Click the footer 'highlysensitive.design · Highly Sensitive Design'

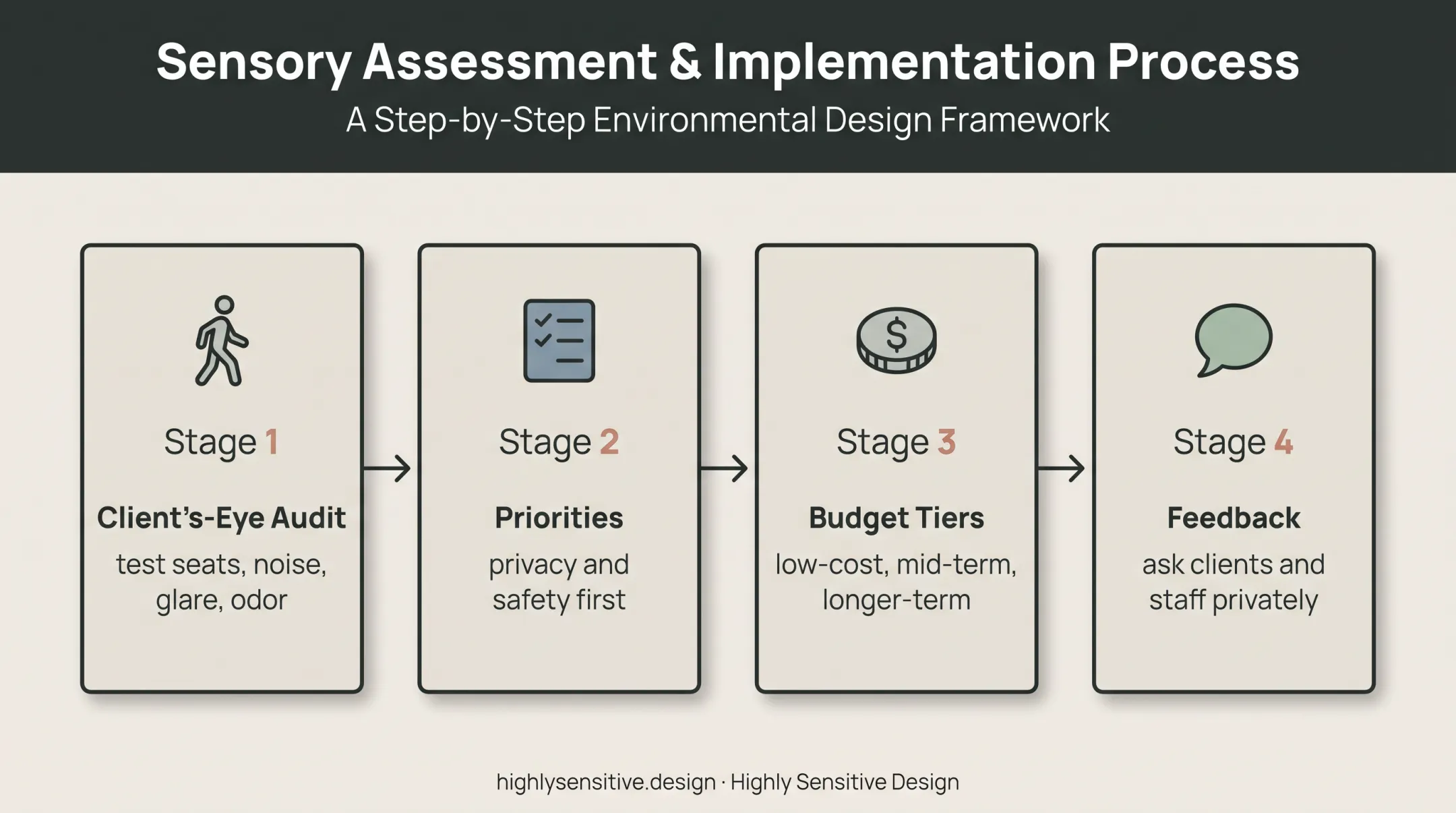click(x=728, y=782)
